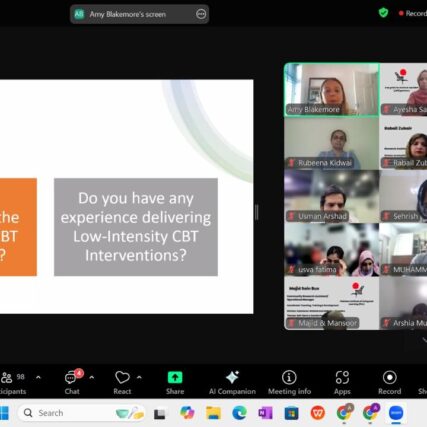The width and height of the screenshot is (427, 427).
Task: Expand the React options caret
Action: click(139, 377)
